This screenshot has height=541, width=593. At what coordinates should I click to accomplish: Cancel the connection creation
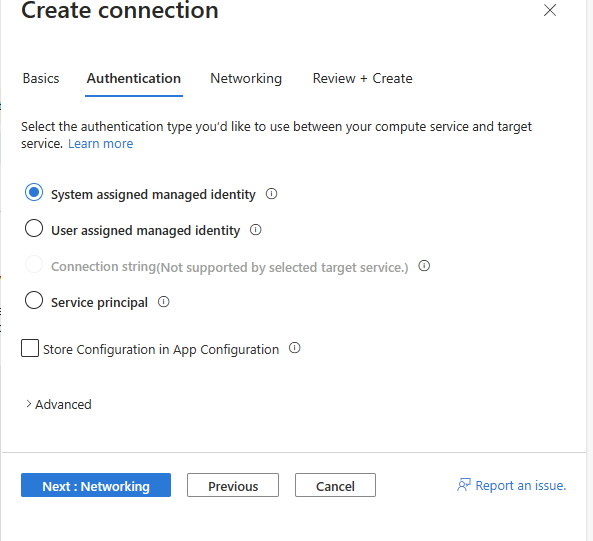coord(335,485)
